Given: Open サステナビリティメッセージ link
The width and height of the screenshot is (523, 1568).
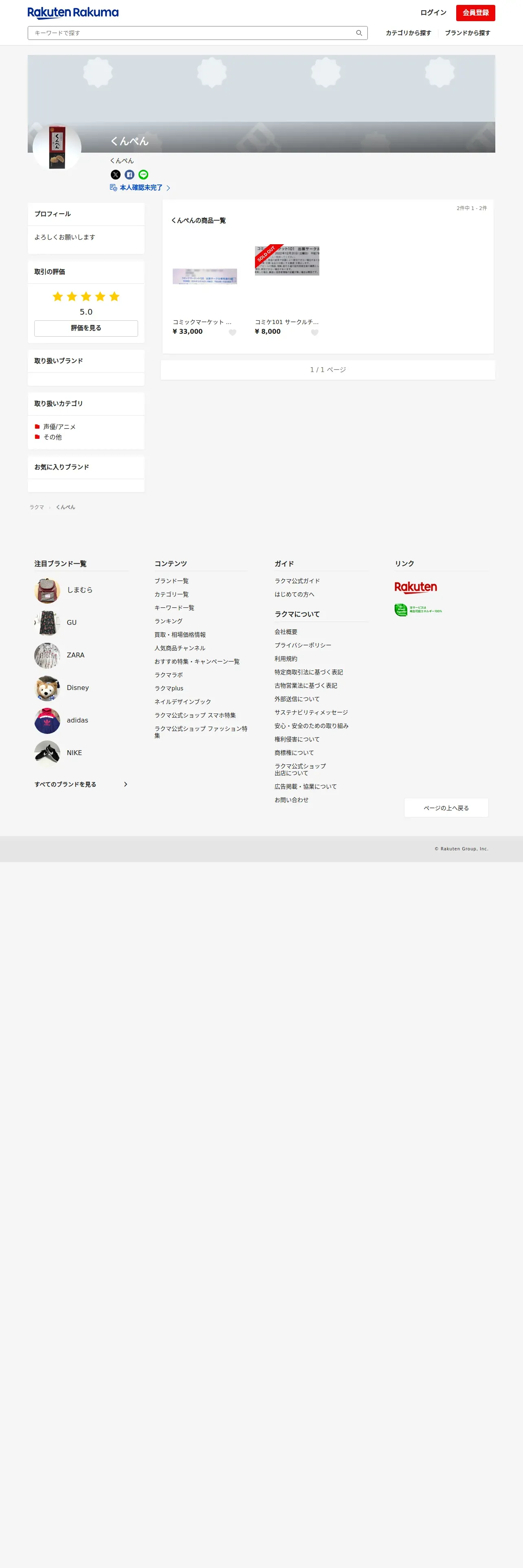Looking at the screenshot, I should click(311, 712).
